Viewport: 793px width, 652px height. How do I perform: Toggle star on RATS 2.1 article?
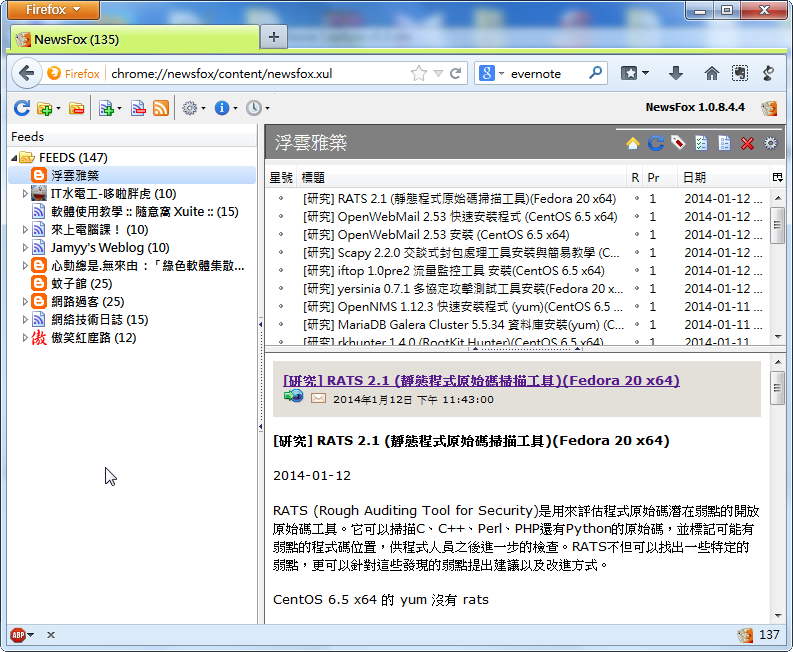281,199
